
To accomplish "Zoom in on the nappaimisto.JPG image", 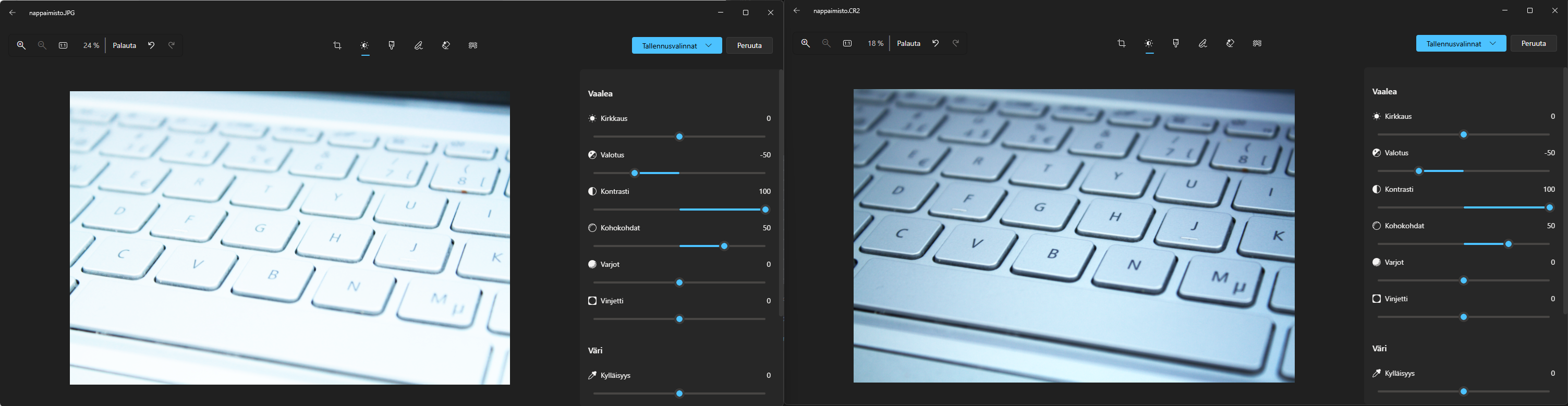I will point(21,46).
